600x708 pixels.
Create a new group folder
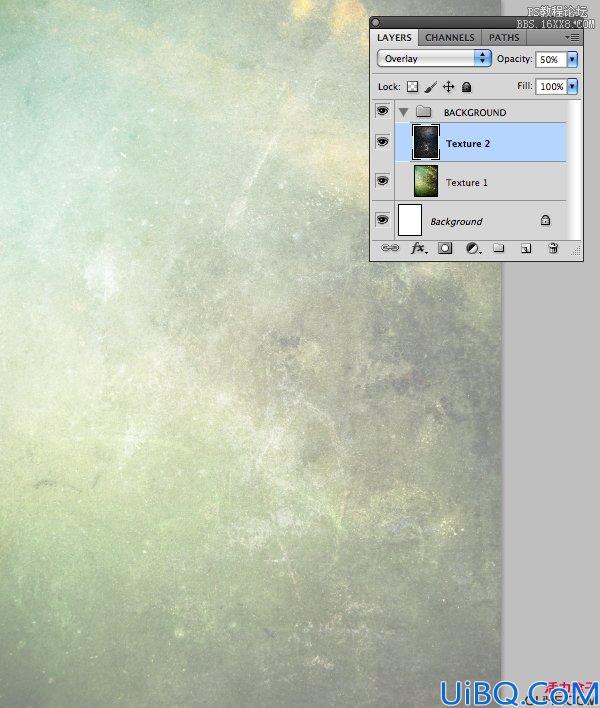click(x=499, y=247)
